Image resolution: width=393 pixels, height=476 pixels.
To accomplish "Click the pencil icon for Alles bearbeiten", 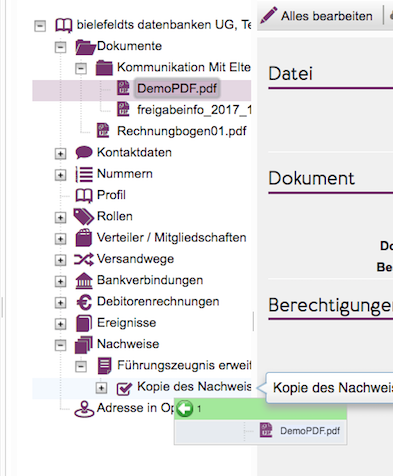I will tap(269, 16).
